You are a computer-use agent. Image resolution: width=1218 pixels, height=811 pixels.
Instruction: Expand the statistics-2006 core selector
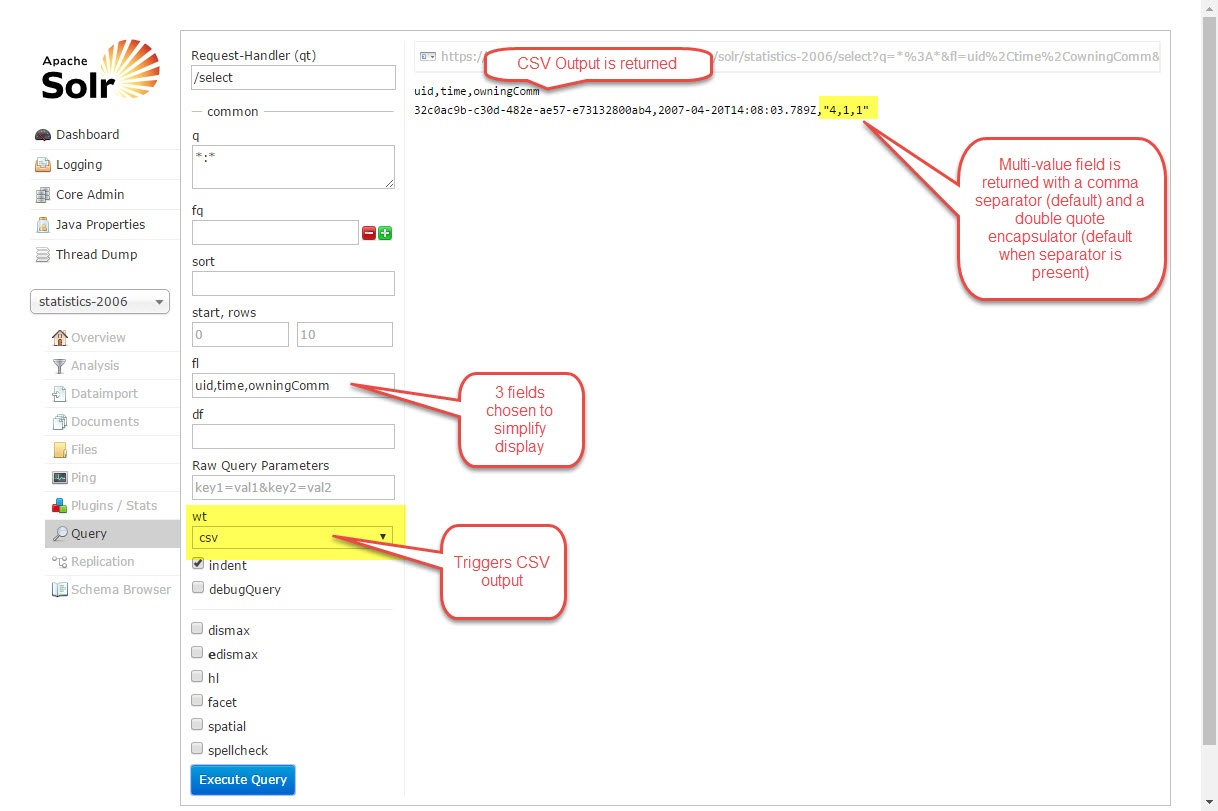(x=100, y=302)
